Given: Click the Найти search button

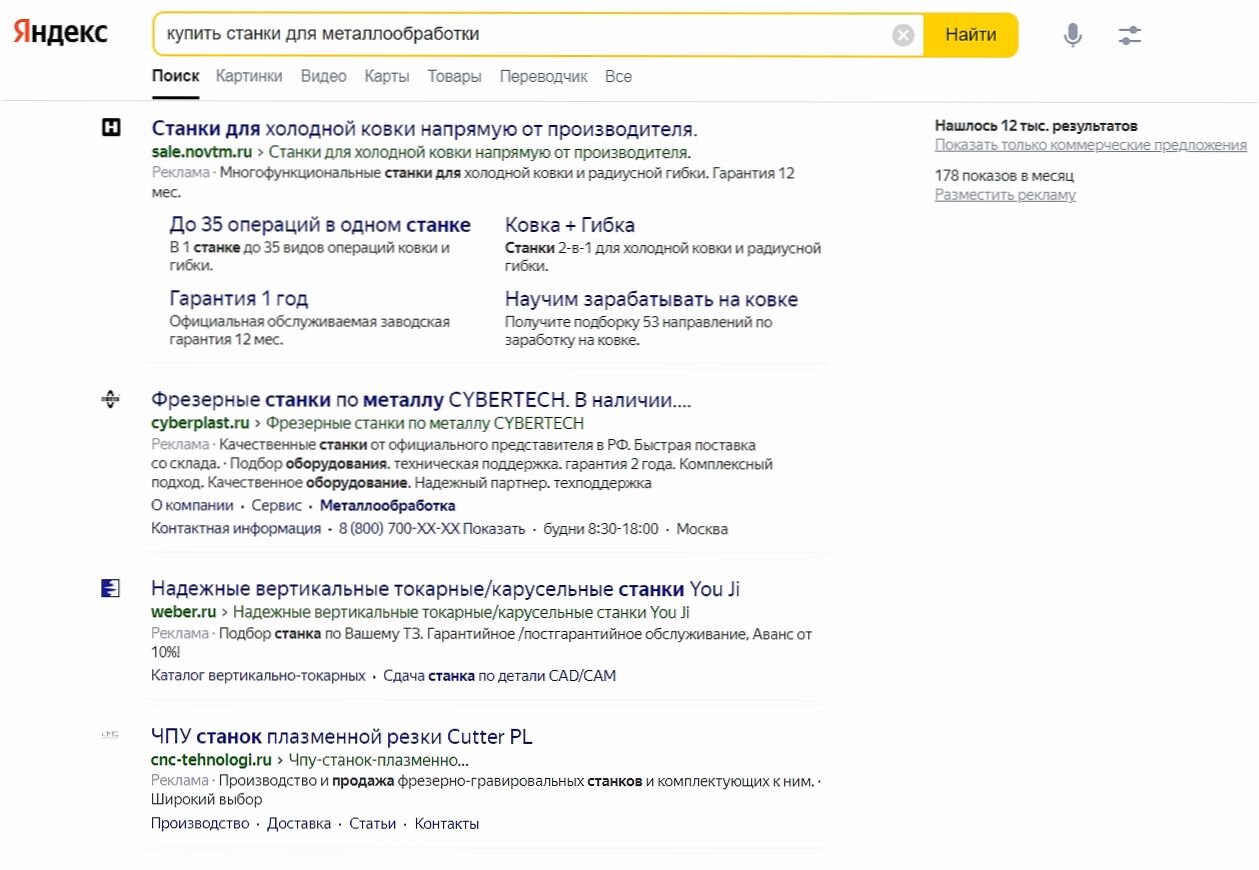Looking at the screenshot, I should [x=970, y=35].
